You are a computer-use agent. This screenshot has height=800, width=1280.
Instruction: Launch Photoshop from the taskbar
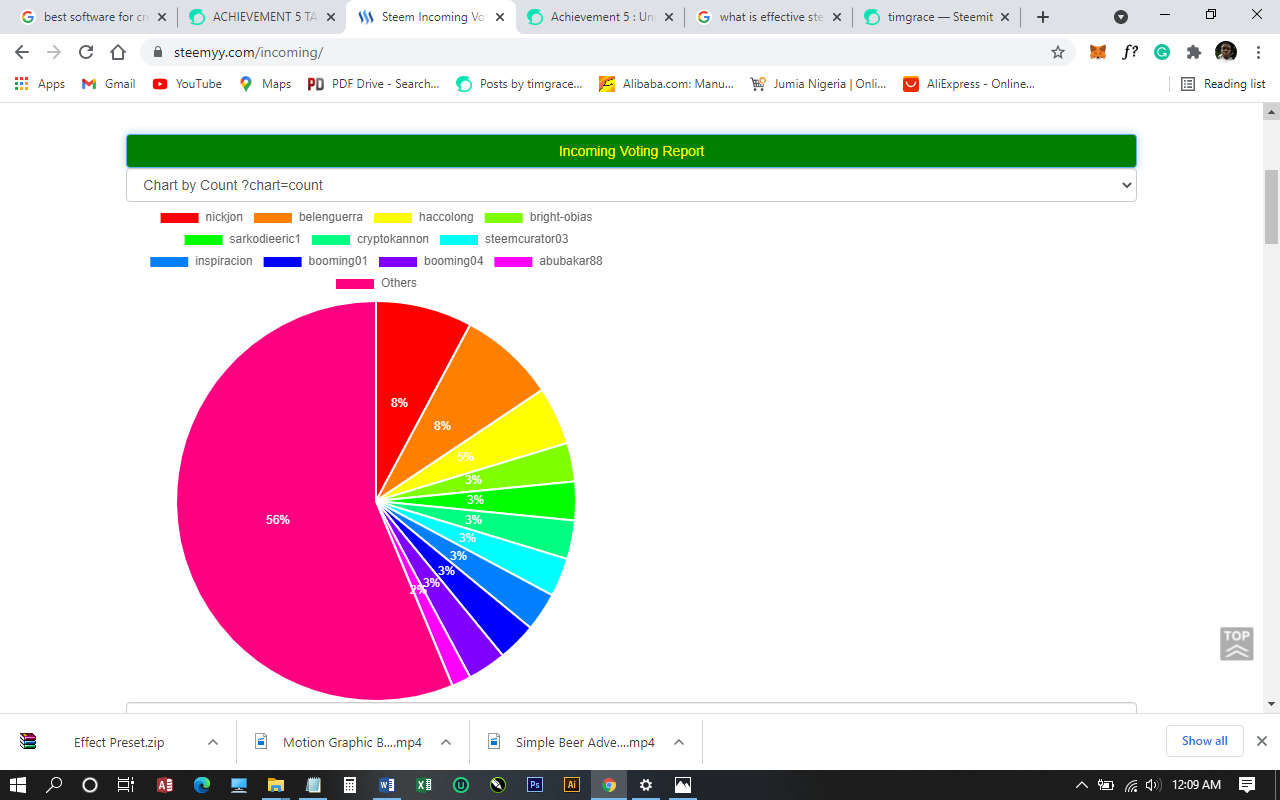coord(535,784)
